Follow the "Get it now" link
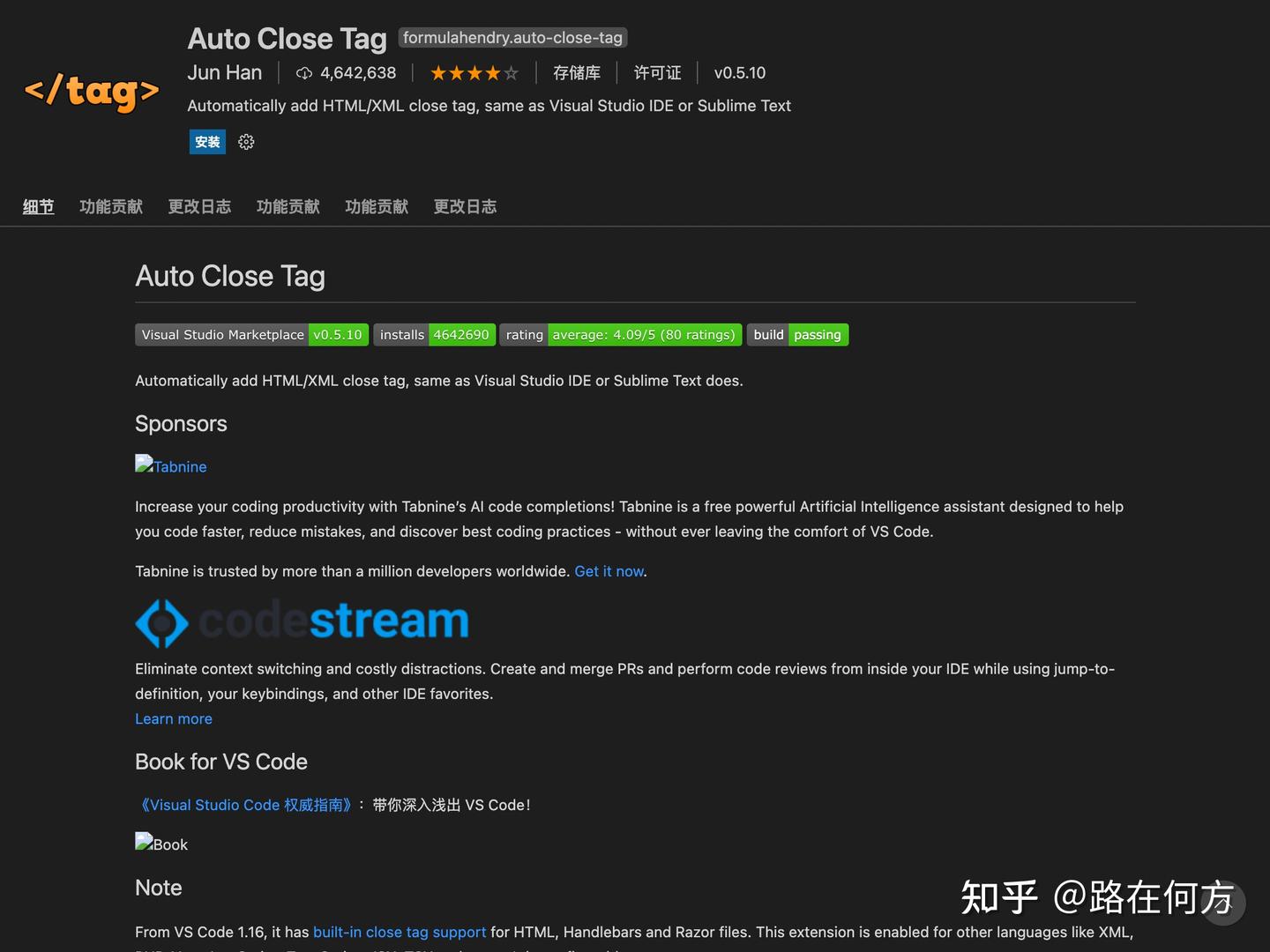This screenshot has width=1270, height=952. coord(609,571)
